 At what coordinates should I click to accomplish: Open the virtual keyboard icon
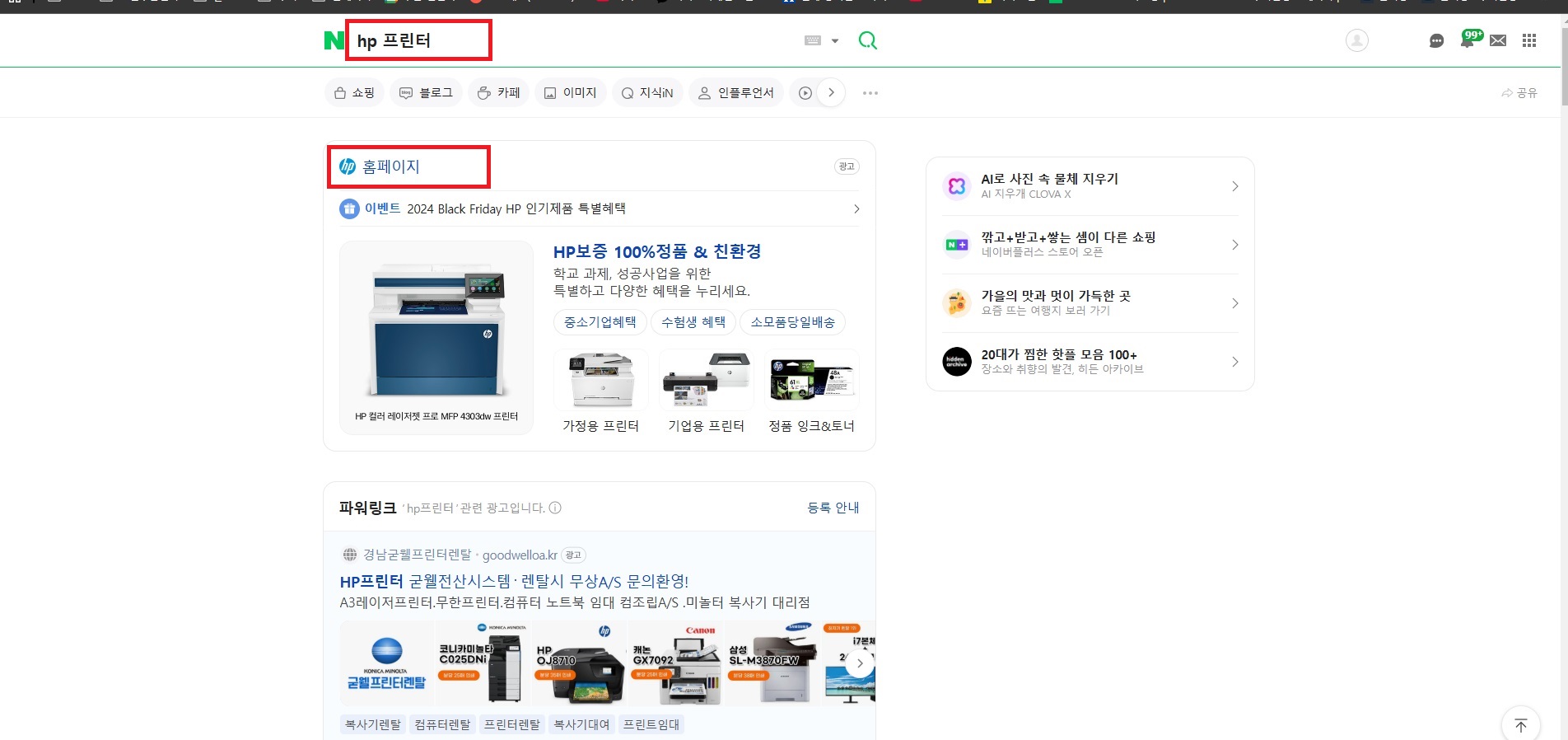point(813,40)
